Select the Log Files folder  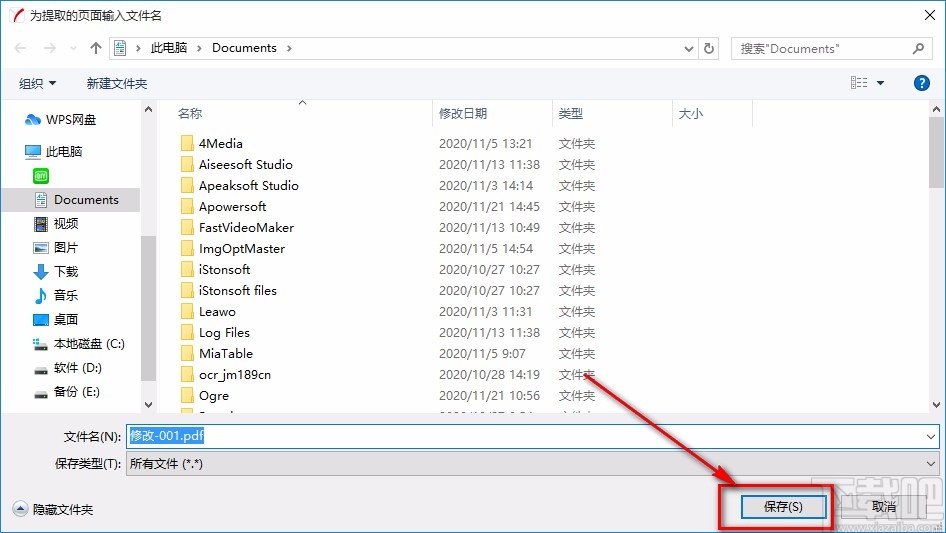click(x=215, y=333)
